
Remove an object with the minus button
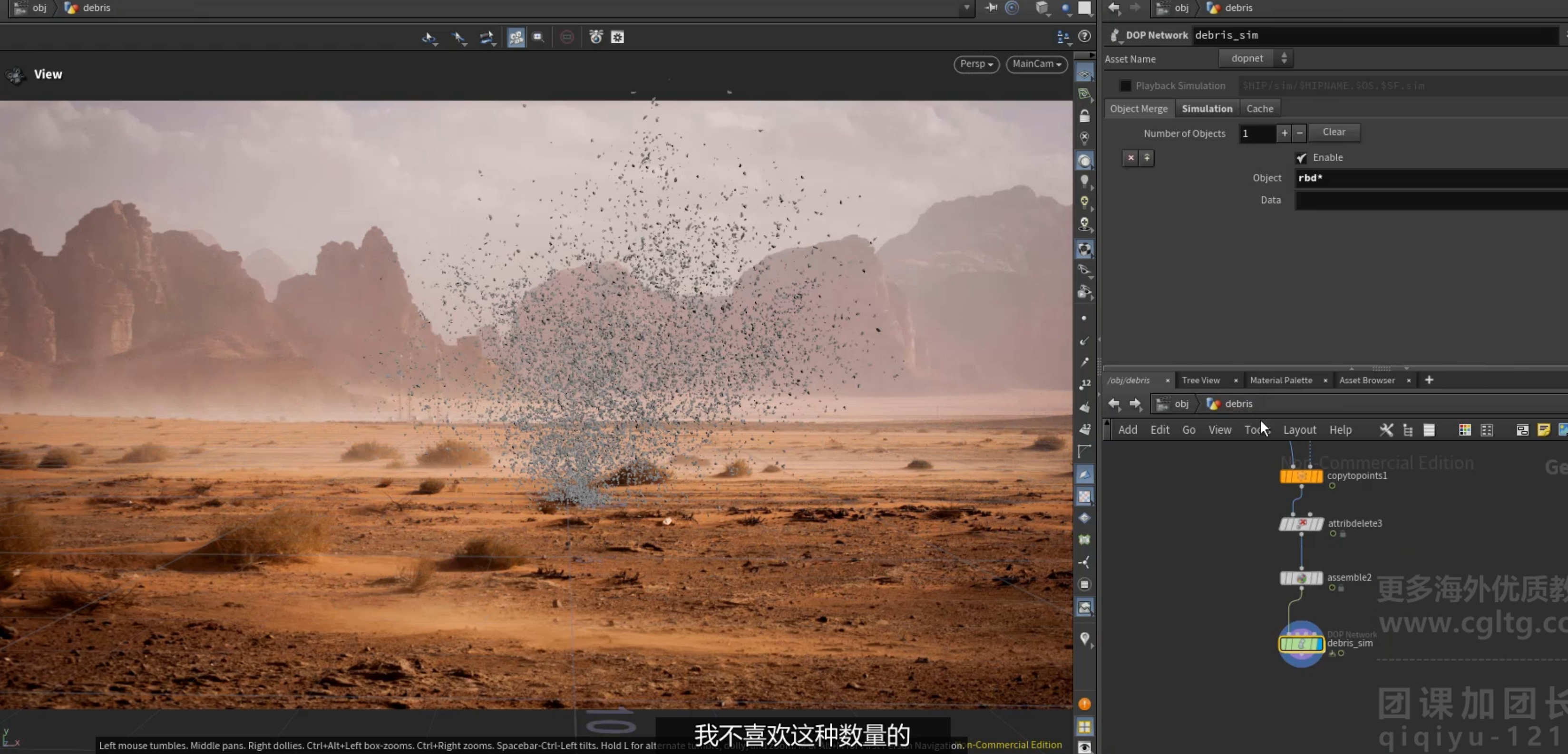(1299, 133)
